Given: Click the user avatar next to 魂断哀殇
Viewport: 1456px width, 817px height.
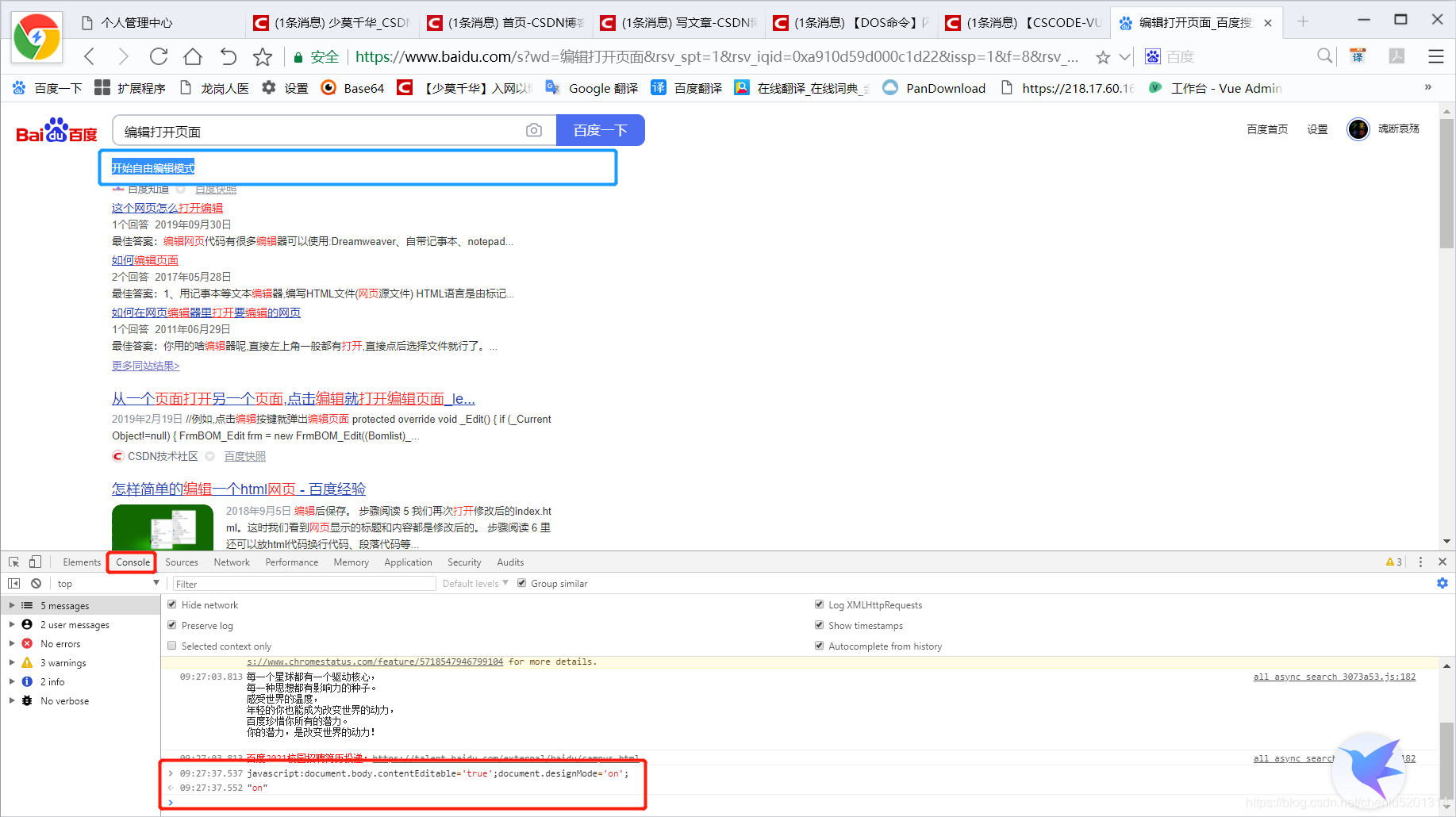Looking at the screenshot, I should click(x=1358, y=128).
